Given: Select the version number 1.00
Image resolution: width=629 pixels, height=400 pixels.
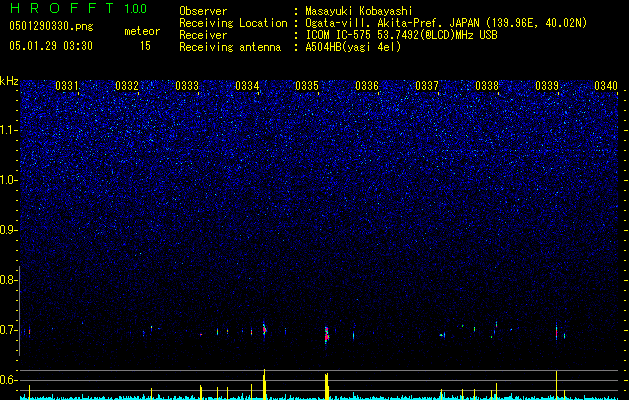Looking at the screenshot, I should 136,8.
